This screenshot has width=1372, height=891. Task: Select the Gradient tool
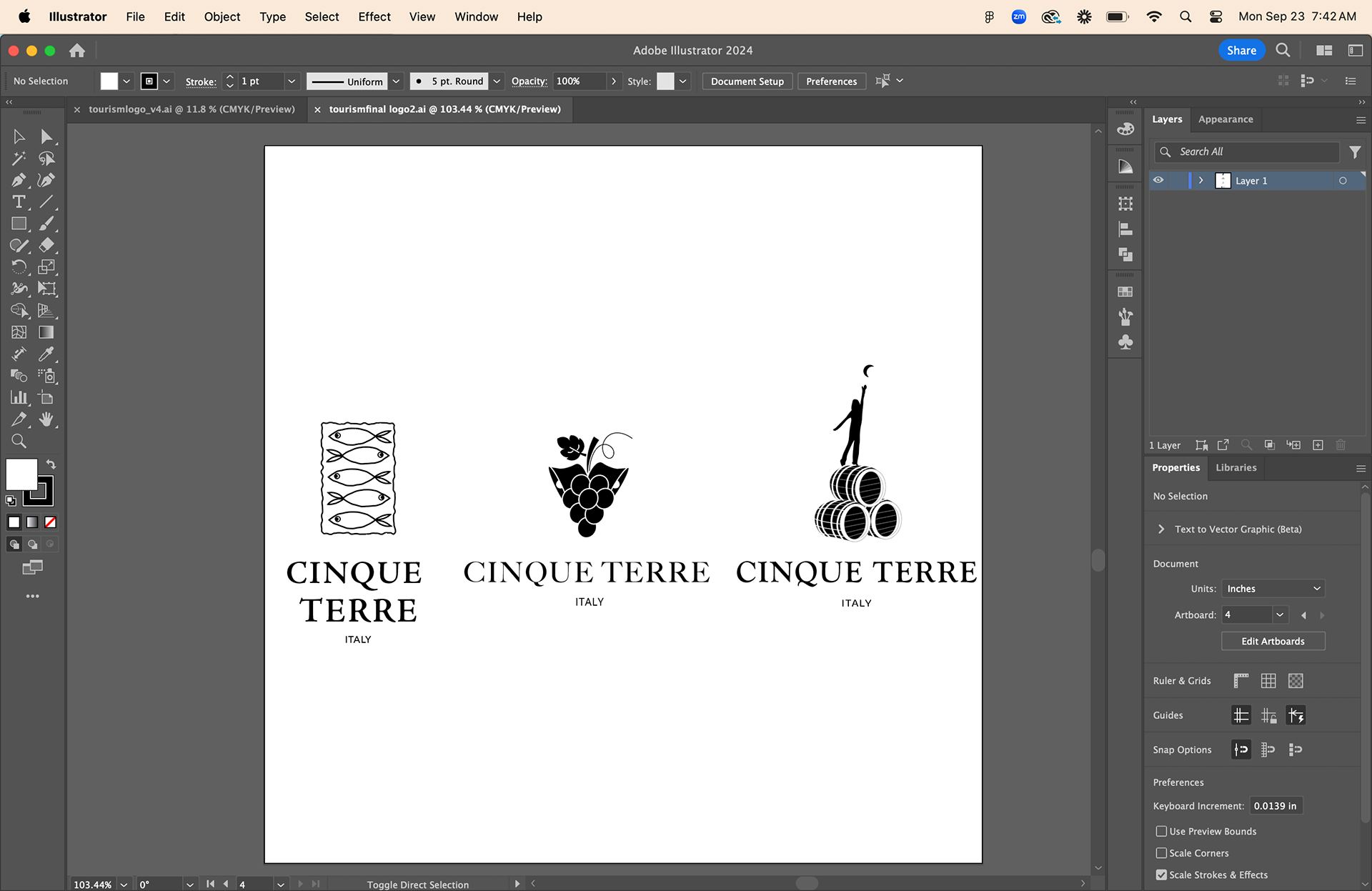(46, 332)
